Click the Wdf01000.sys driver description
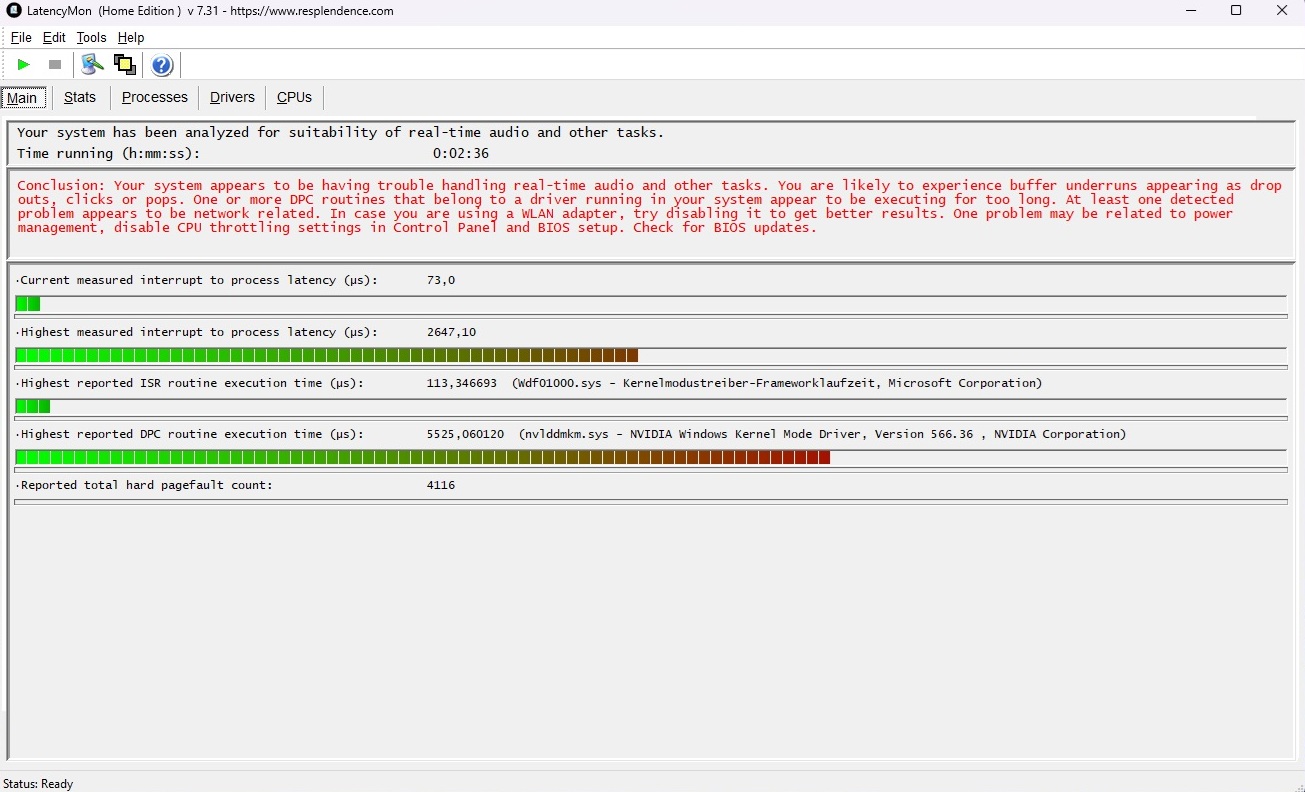The height and width of the screenshot is (792, 1305). click(x=777, y=383)
